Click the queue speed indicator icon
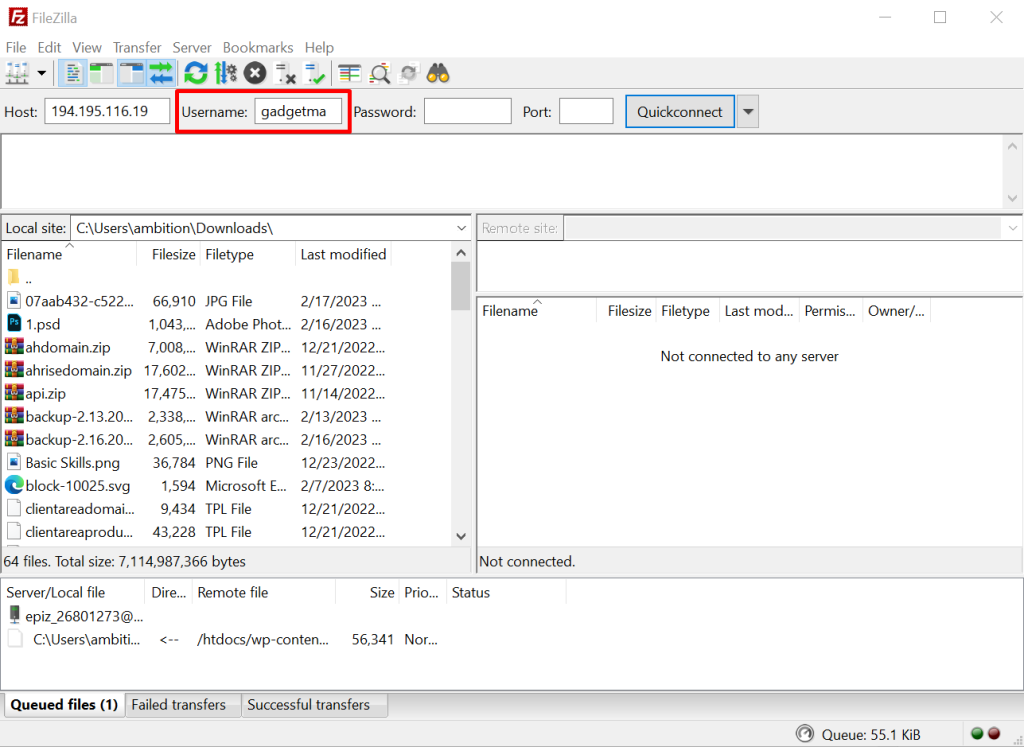This screenshot has height=747, width=1024. click(805, 734)
